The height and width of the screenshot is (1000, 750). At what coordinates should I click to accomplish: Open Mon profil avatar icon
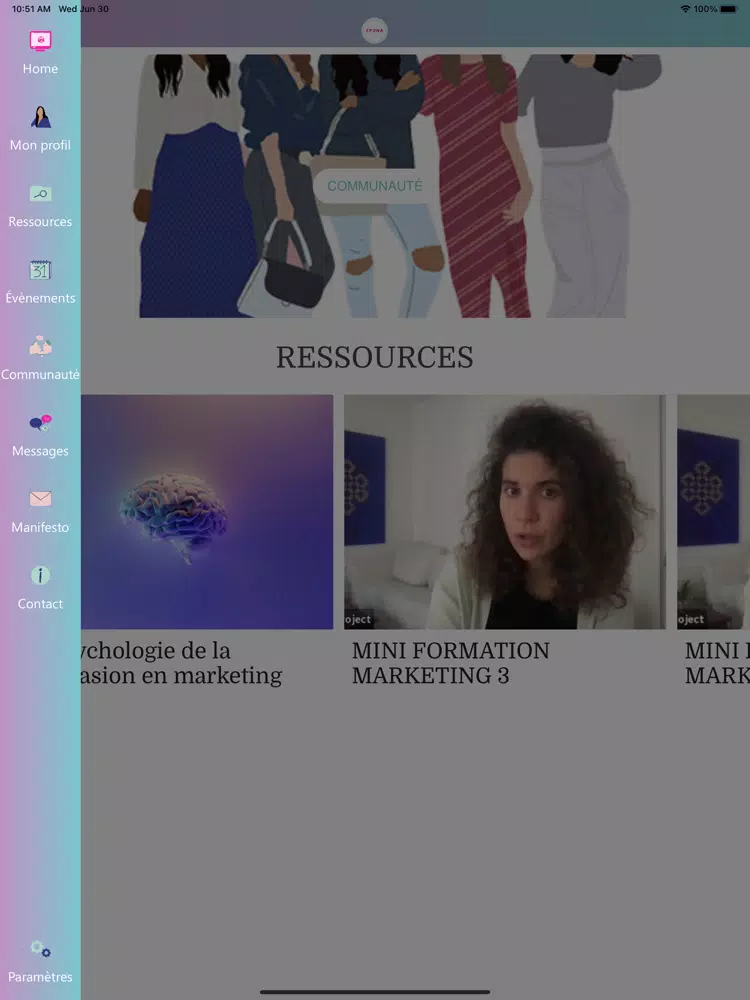(40, 118)
